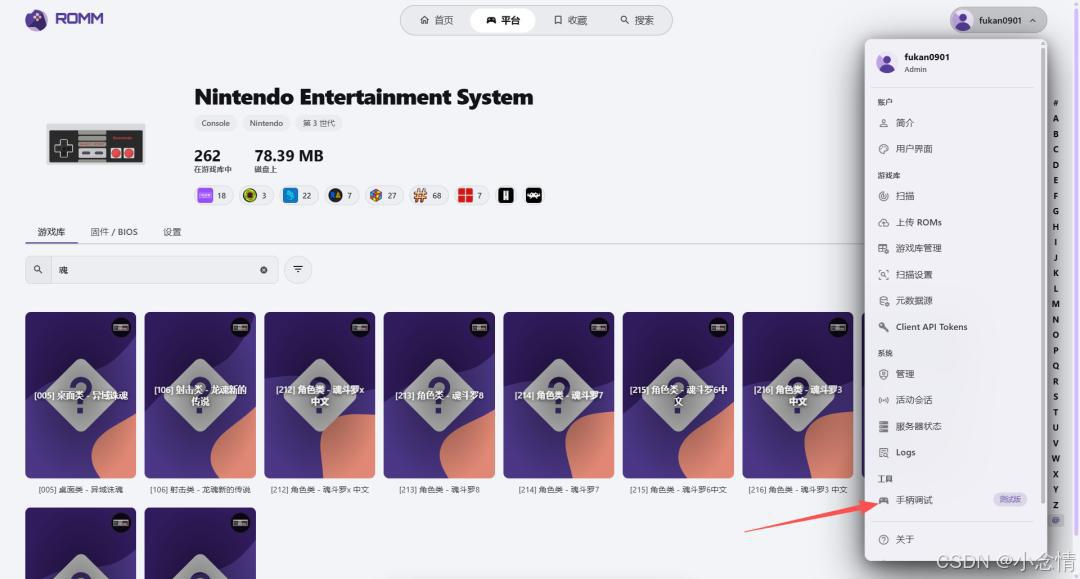Click platform icon on [213] game card
Image resolution: width=1080 pixels, height=579 pixels.
pyautogui.click(x=479, y=328)
